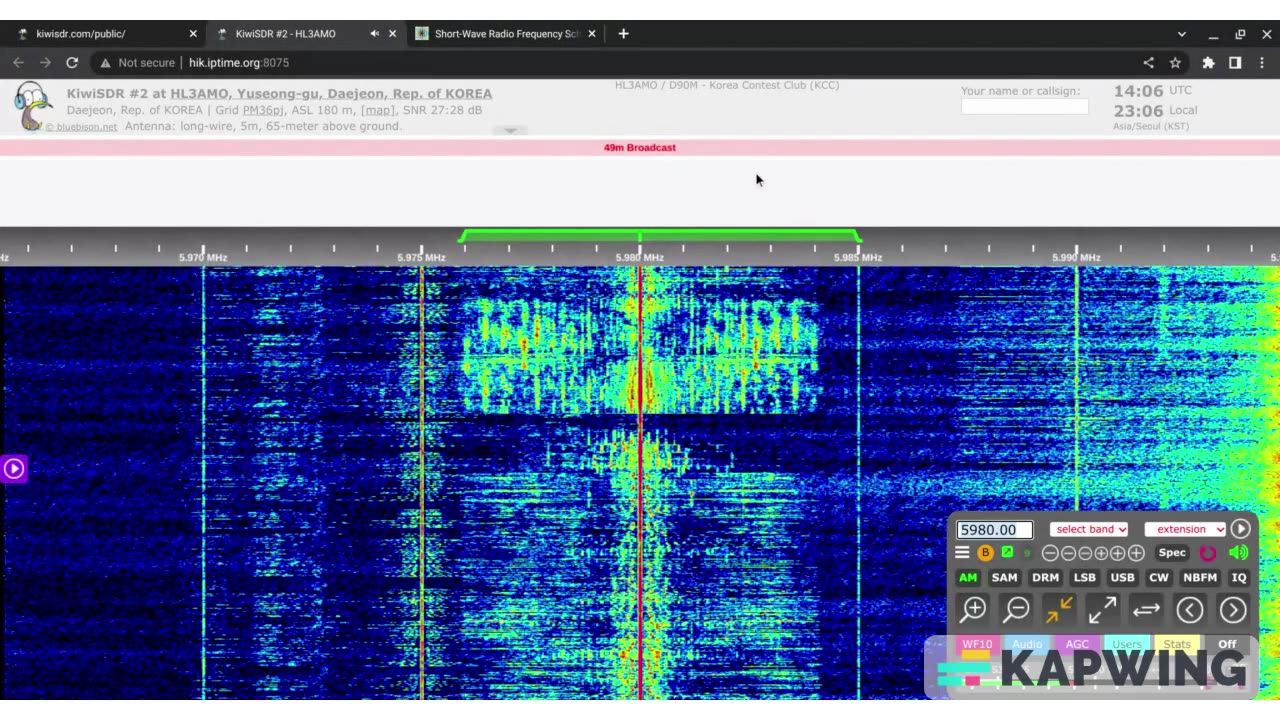Viewport: 1280px width, 720px height.
Task: Open the PM36pj grid link
Action: pos(263,110)
